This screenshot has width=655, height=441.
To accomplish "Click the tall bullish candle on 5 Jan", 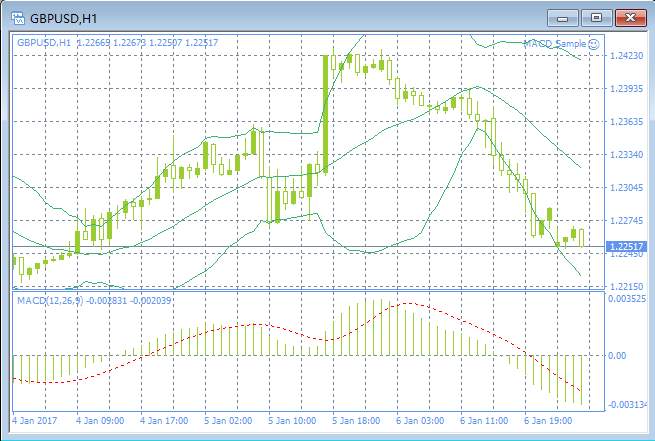I will coord(325,114).
